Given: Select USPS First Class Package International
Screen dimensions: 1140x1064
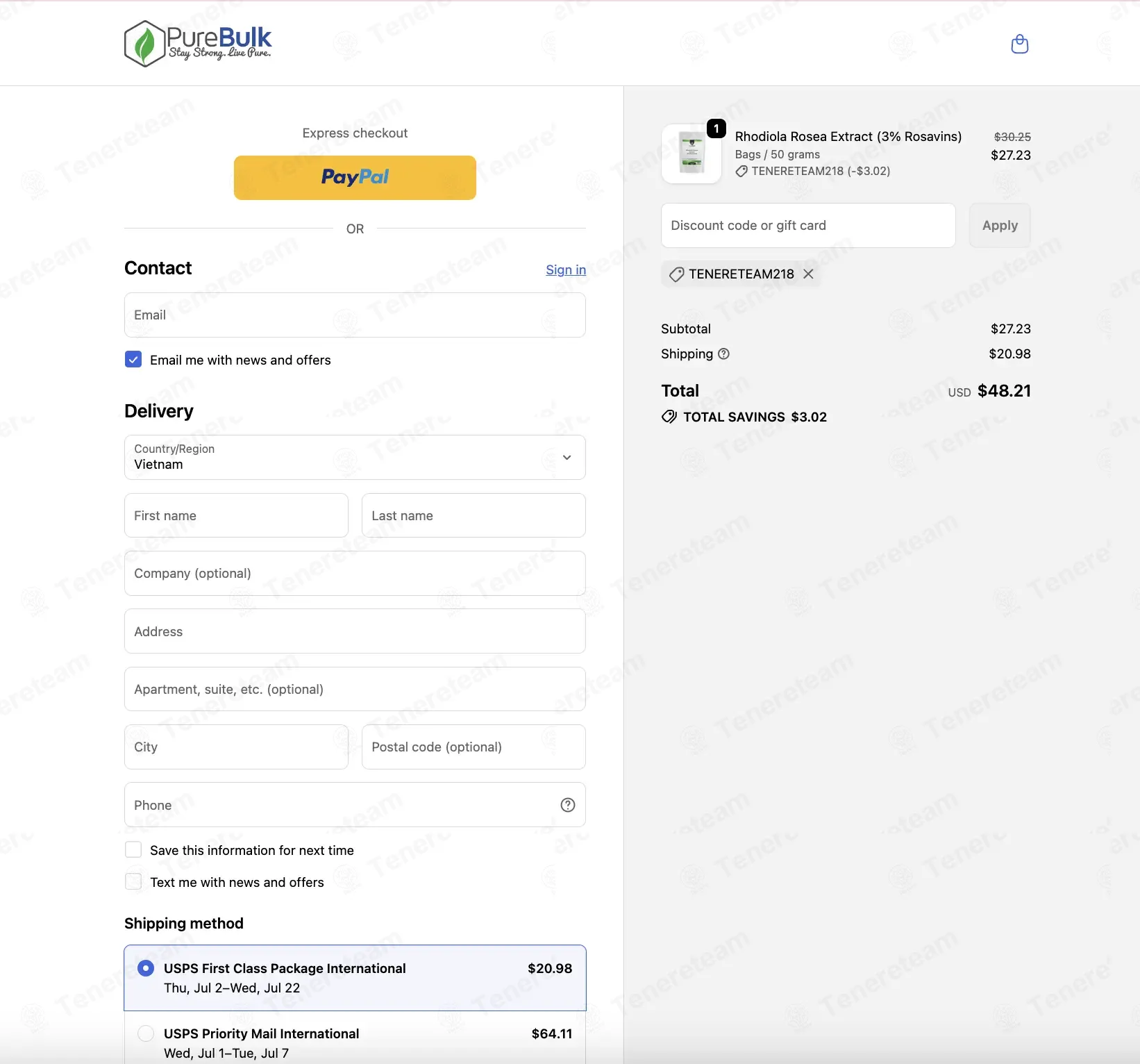Looking at the screenshot, I should click(355, 978).
